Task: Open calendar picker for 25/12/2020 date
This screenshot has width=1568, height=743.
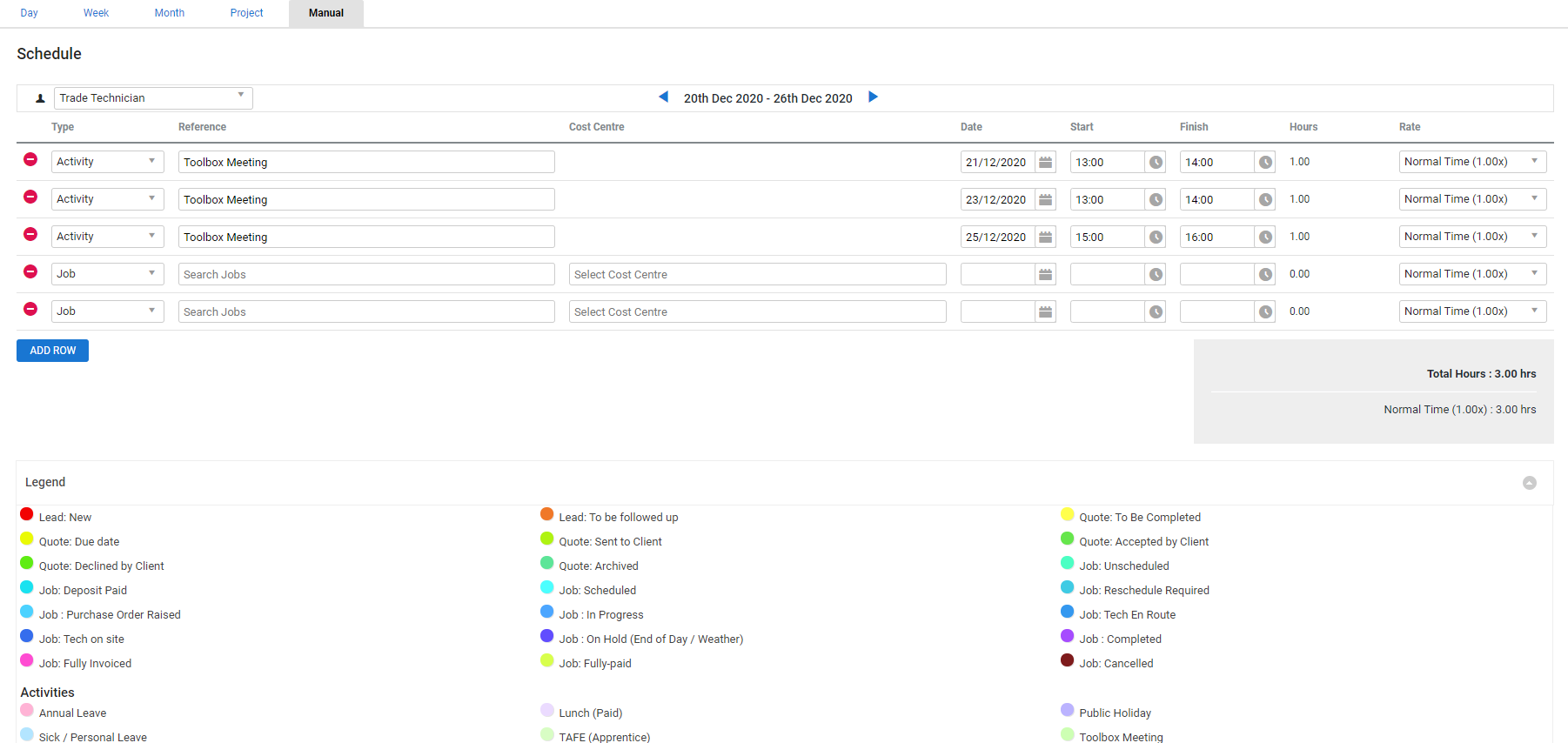Action: (x=1046, y=237)
